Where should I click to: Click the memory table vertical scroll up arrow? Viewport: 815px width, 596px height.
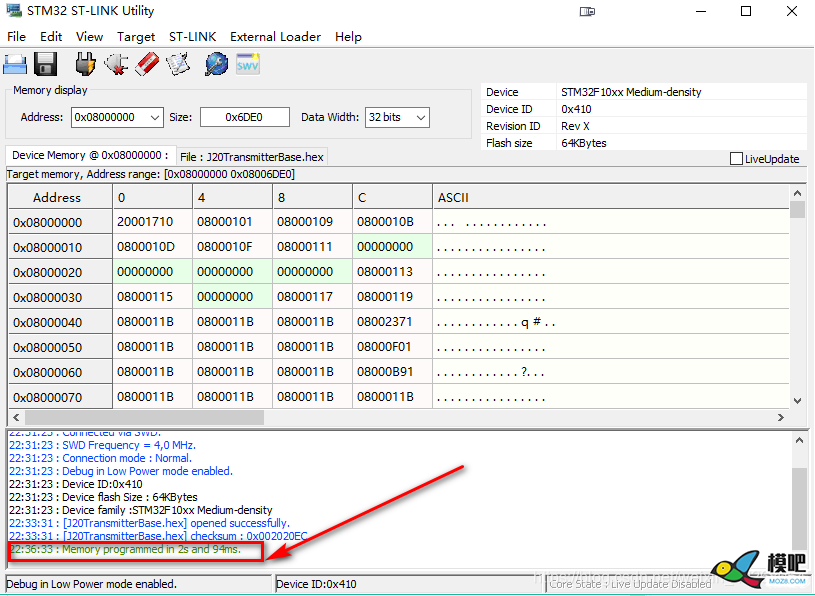797,193
